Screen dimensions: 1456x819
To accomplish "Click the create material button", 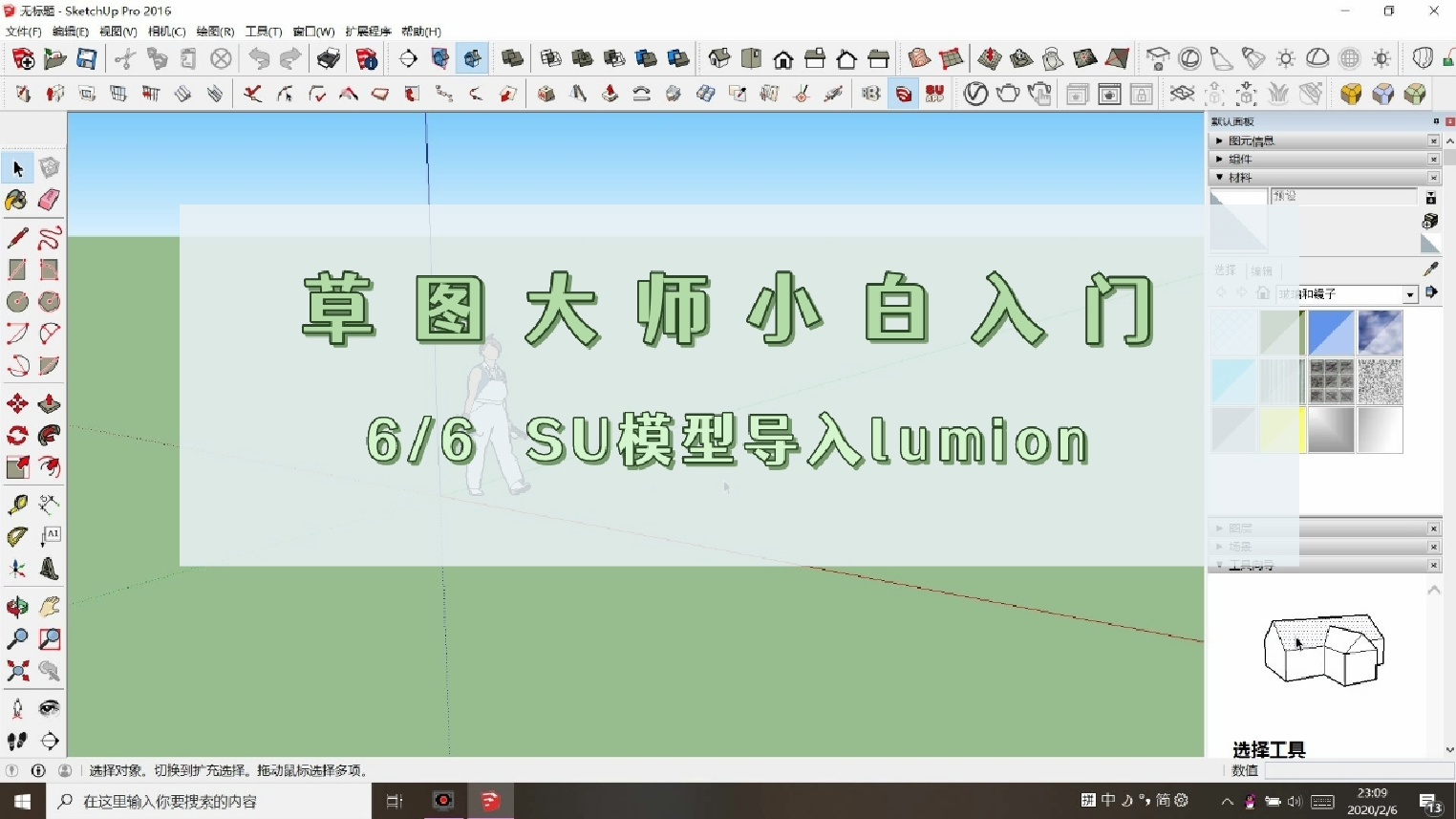I will pos(1430,221).
